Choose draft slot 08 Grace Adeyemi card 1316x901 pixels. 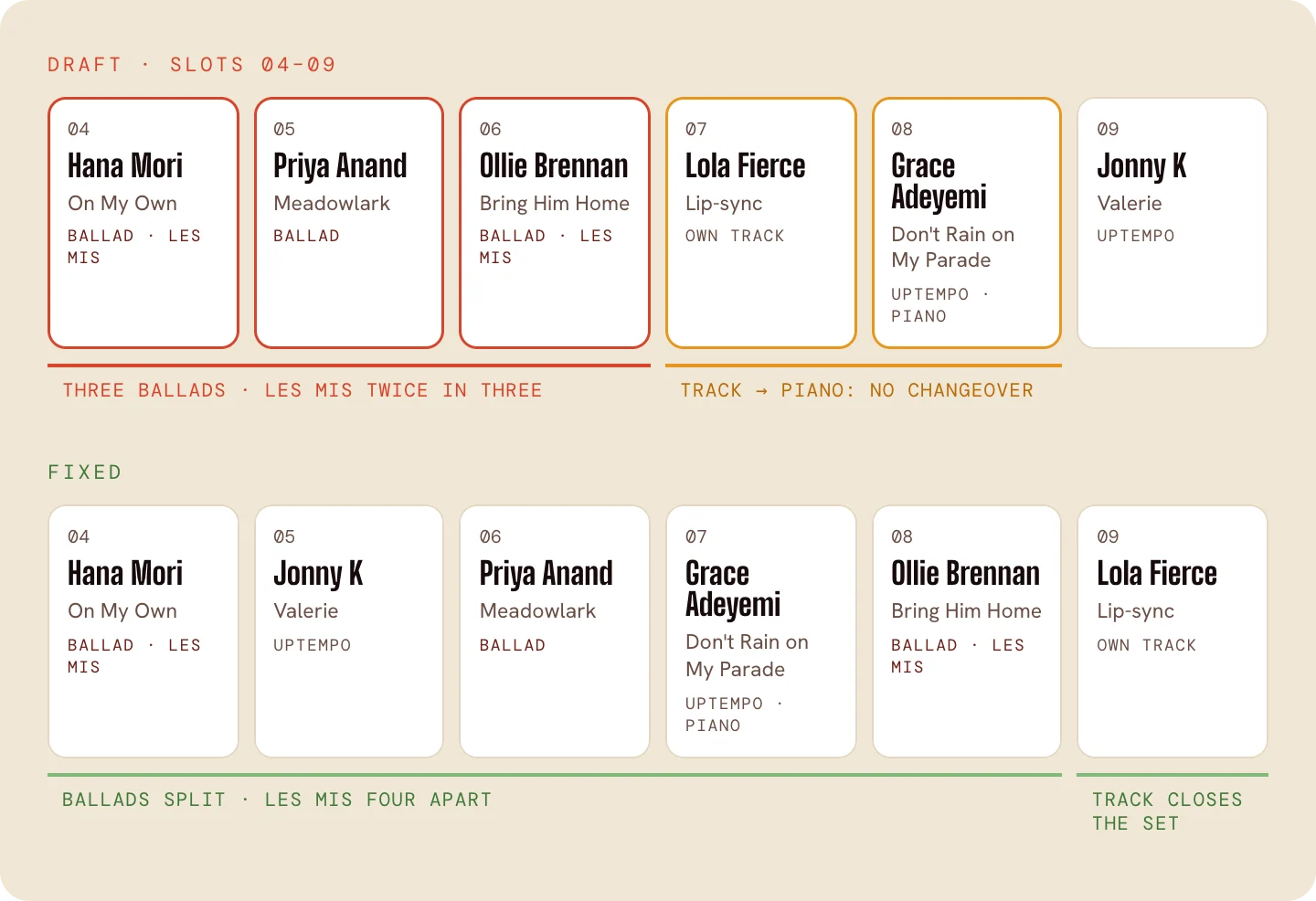pyautogui.click(x=967, y=223)
